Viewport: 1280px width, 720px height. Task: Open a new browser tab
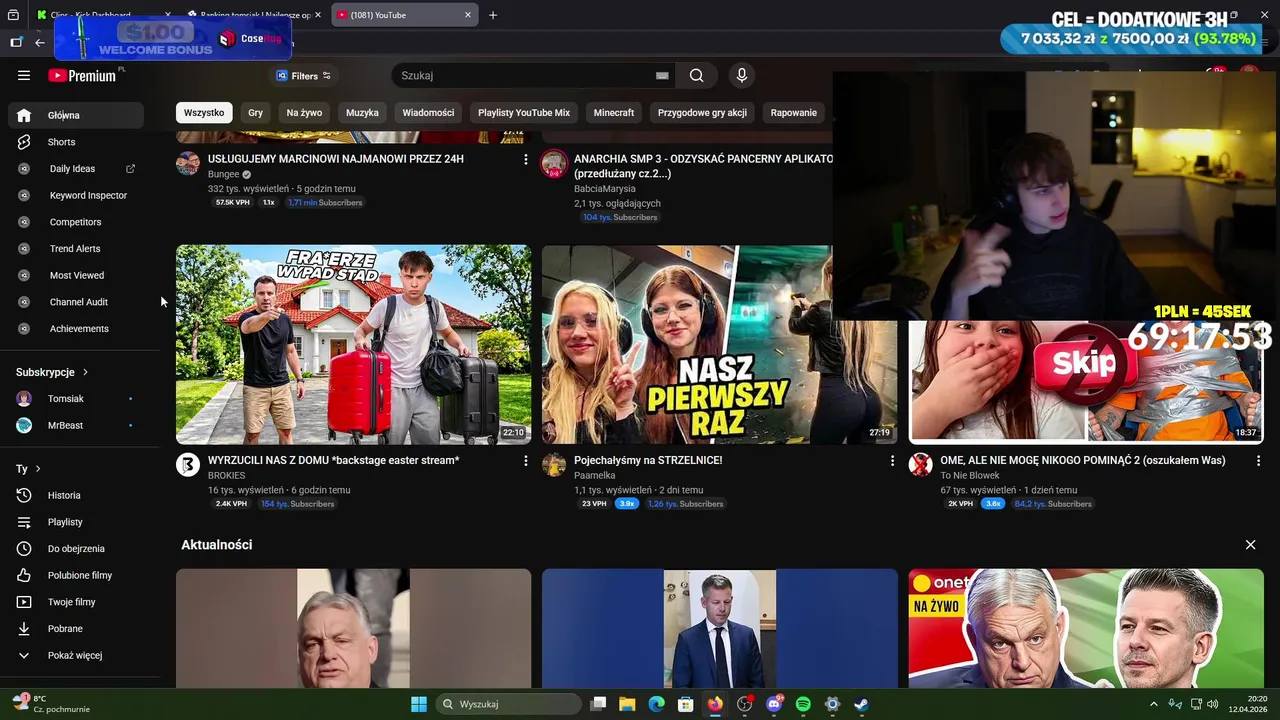pyautogui.click(x=493, y=15)
